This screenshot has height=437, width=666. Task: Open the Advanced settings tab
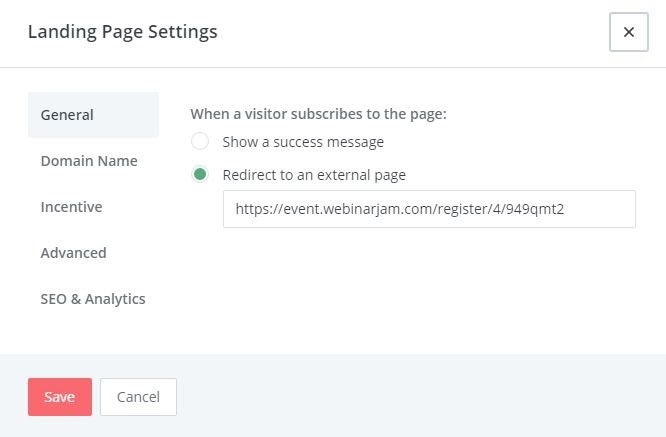pyautogui.click(x=73, y=253)
